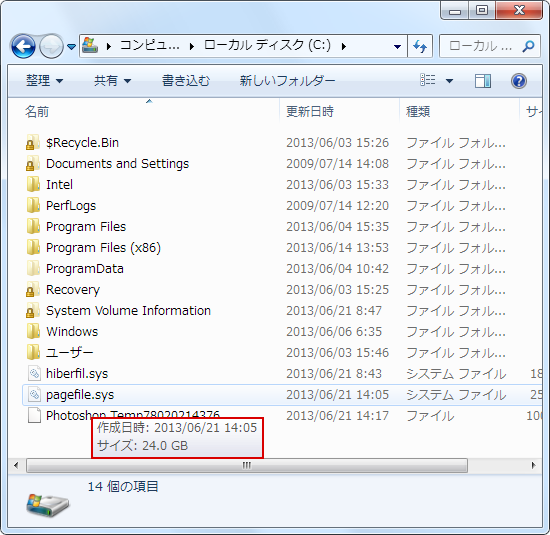Click the search magnifier icon

click(x=528, y=46)
